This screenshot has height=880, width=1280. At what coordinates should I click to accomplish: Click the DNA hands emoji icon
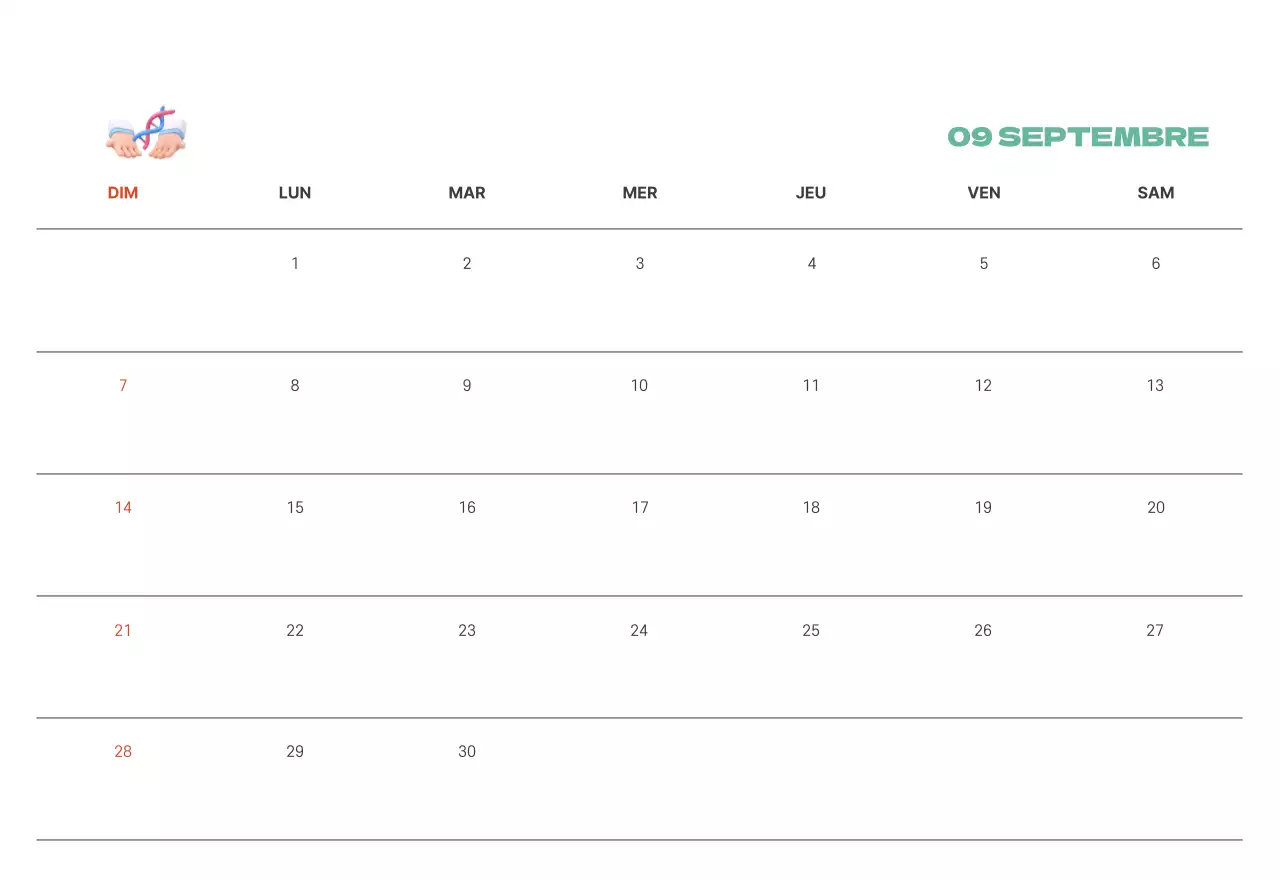click(146, 133)
